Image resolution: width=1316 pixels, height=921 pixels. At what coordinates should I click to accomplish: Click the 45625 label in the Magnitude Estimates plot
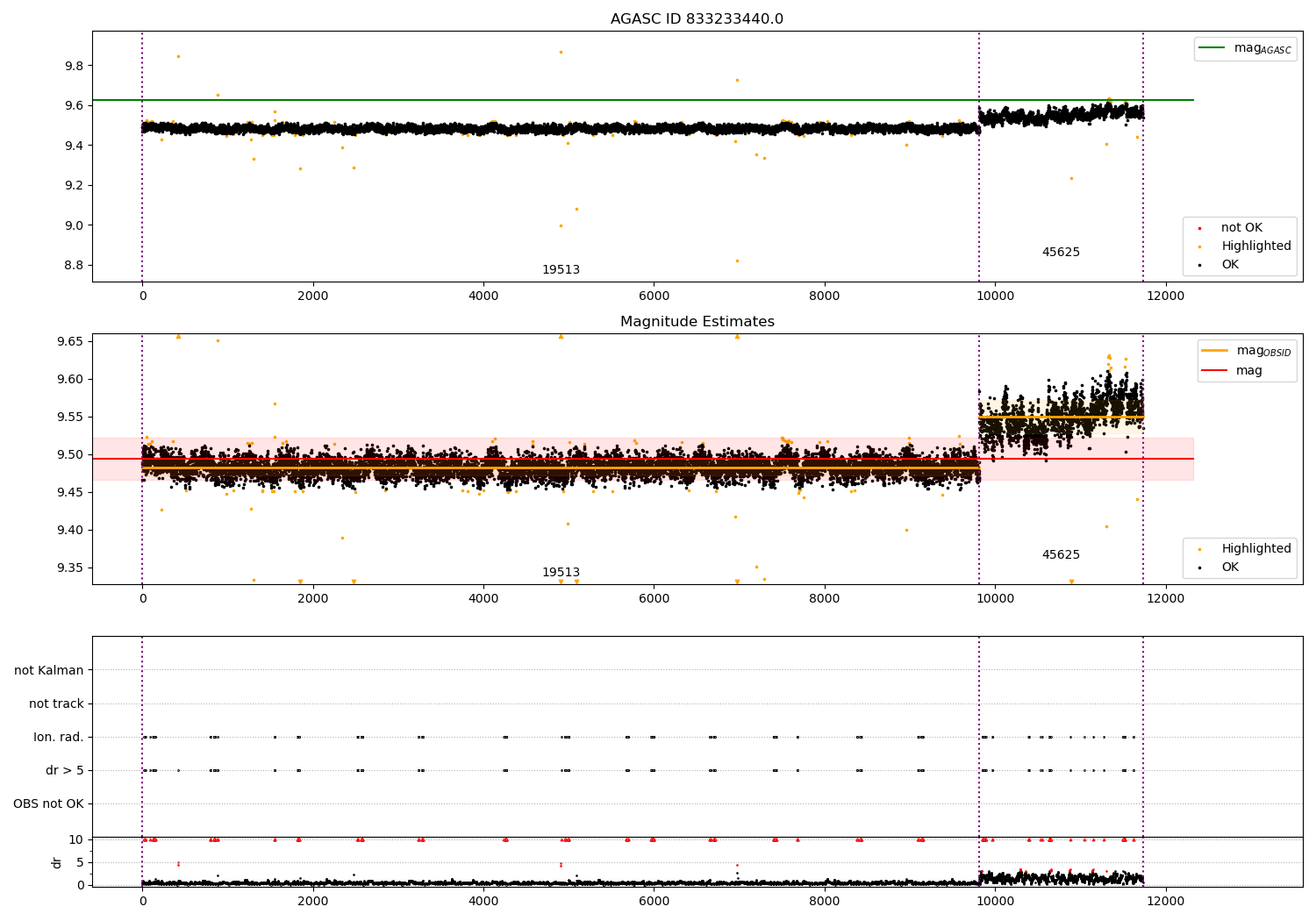(x=1061, y=555)
